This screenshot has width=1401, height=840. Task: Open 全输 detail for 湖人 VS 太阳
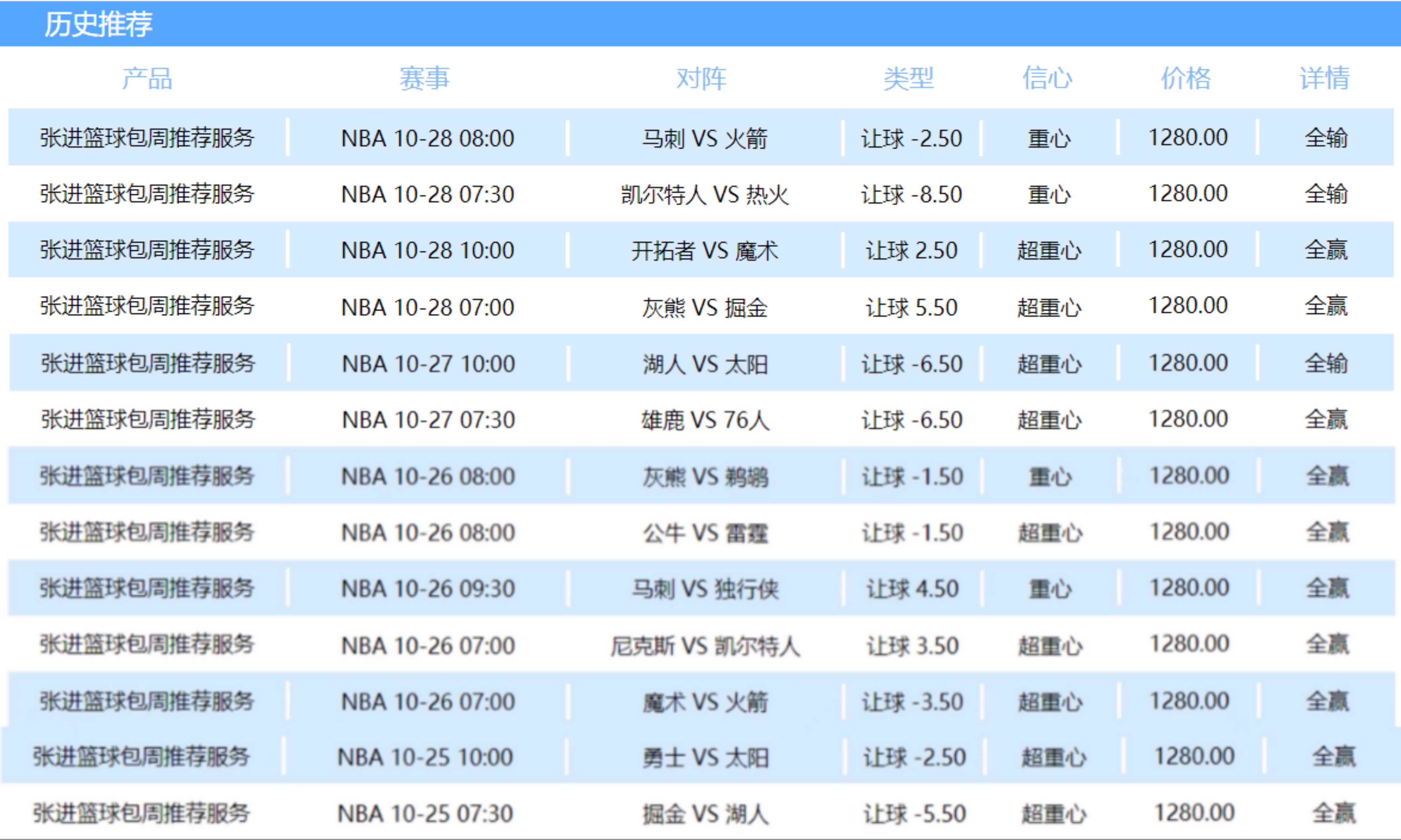pyautogui.click(x=1326, y=363)
